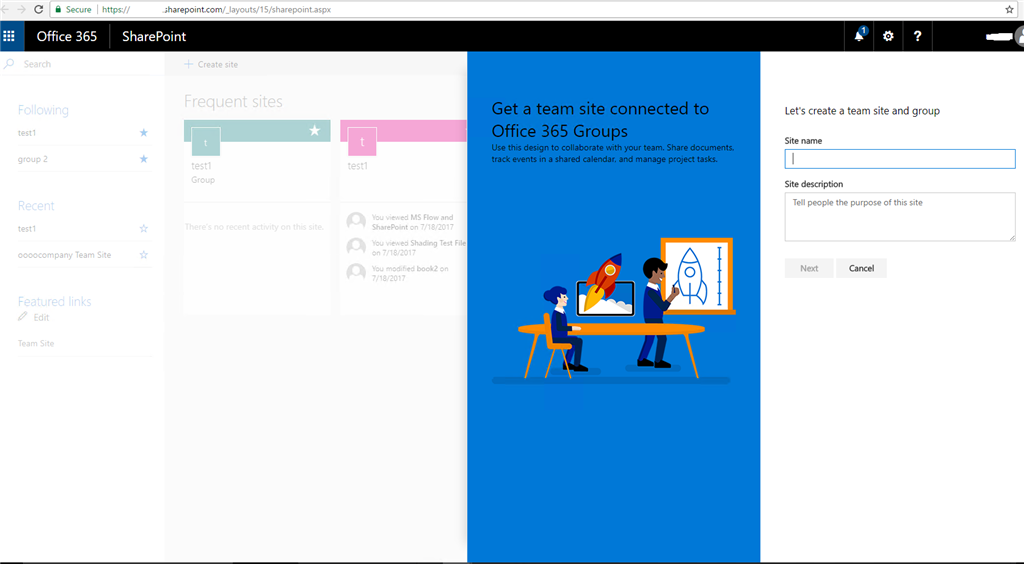Click the Recent section heading
The image size is (1024, 564).
36,206
